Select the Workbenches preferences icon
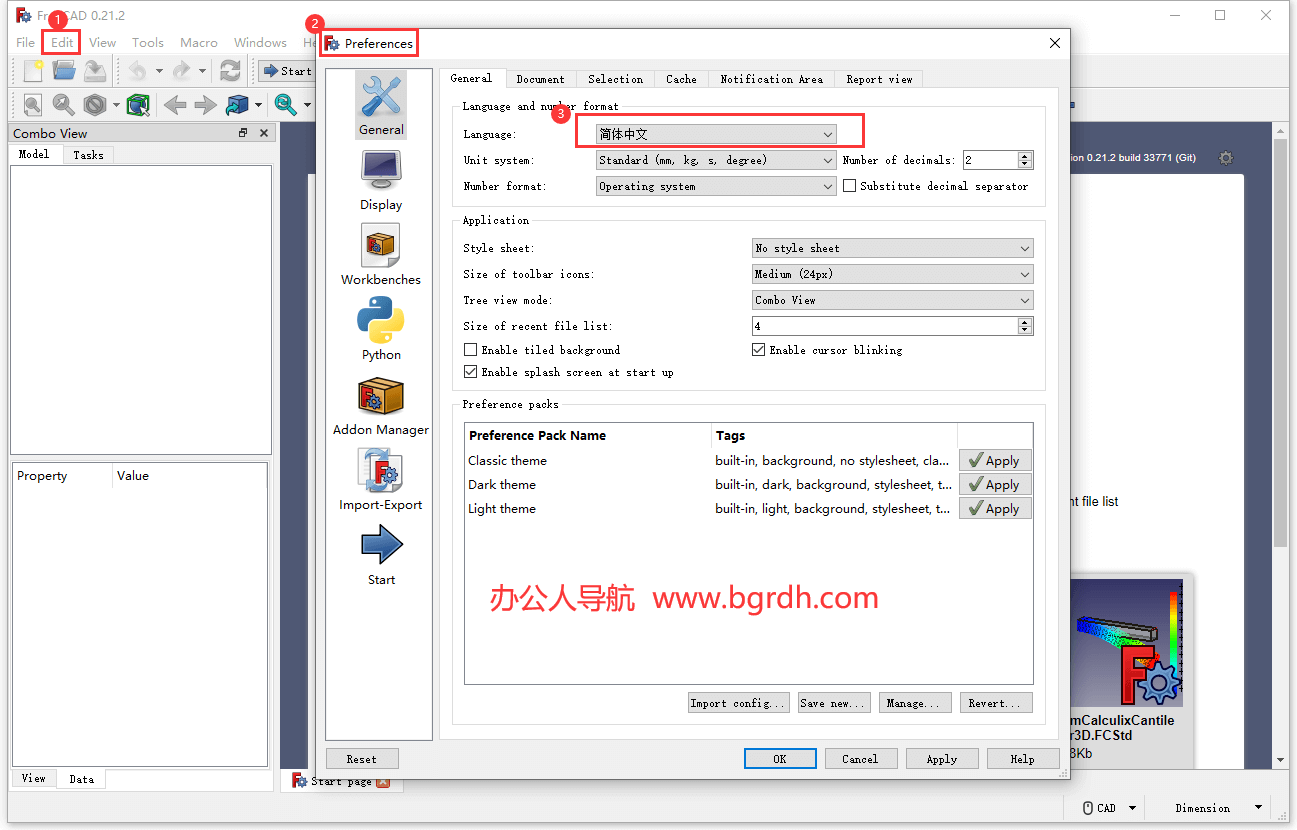This screenshot has width=1297, height=830. [381, 254]
